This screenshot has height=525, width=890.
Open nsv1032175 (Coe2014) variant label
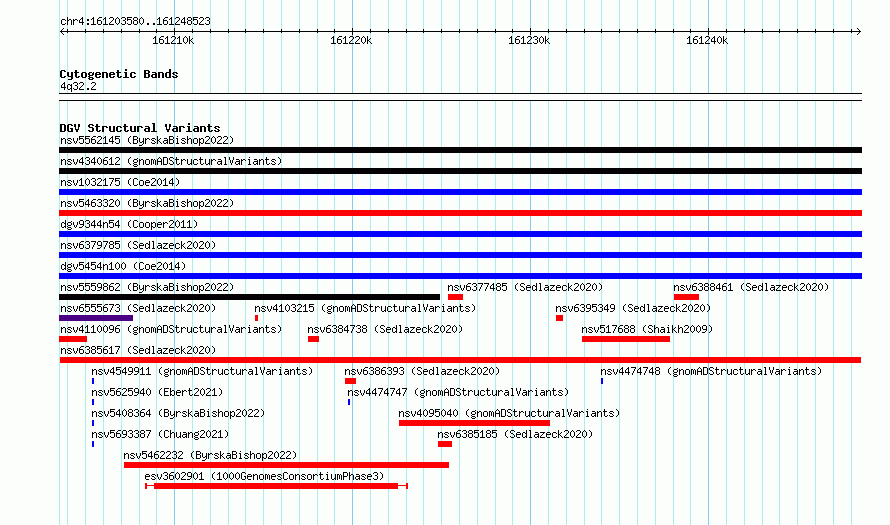coord(120,182)
